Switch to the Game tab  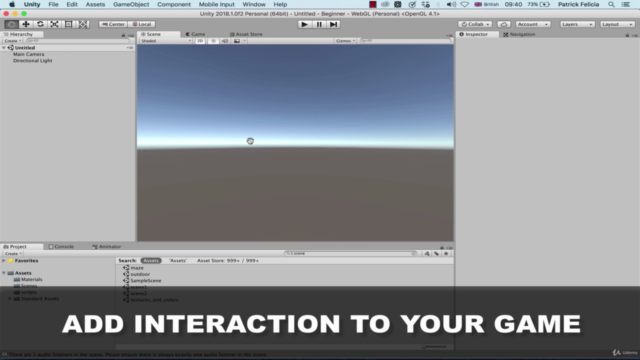point(196,34)
